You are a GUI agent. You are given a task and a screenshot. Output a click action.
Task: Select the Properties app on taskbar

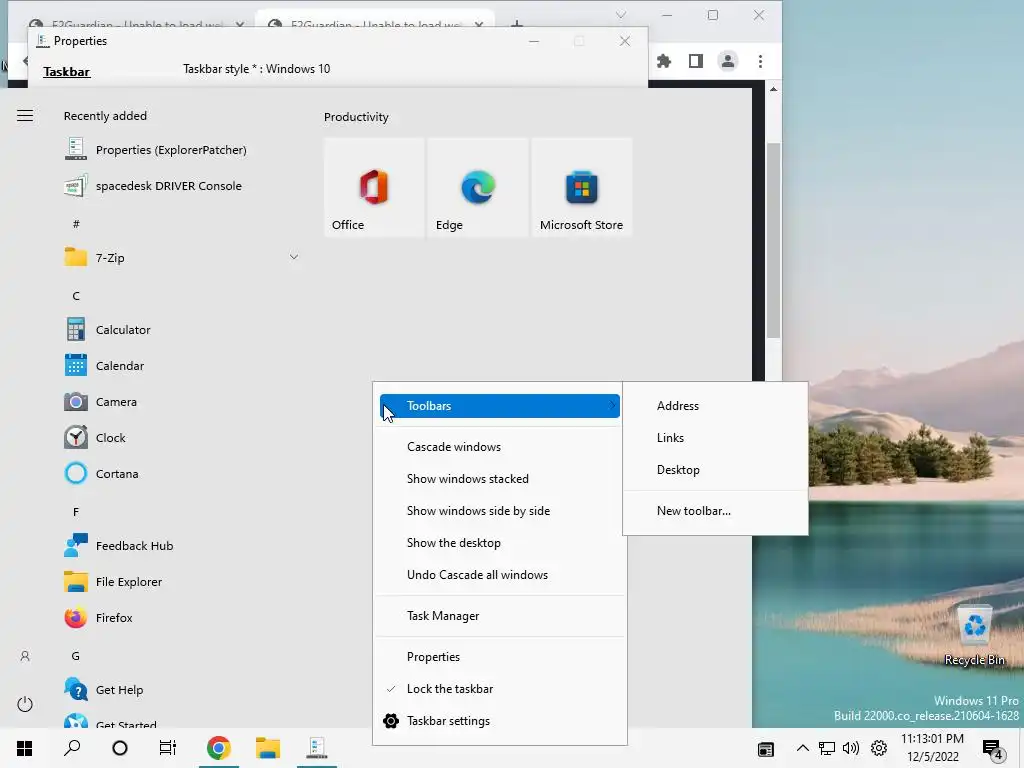coord(317,748)
